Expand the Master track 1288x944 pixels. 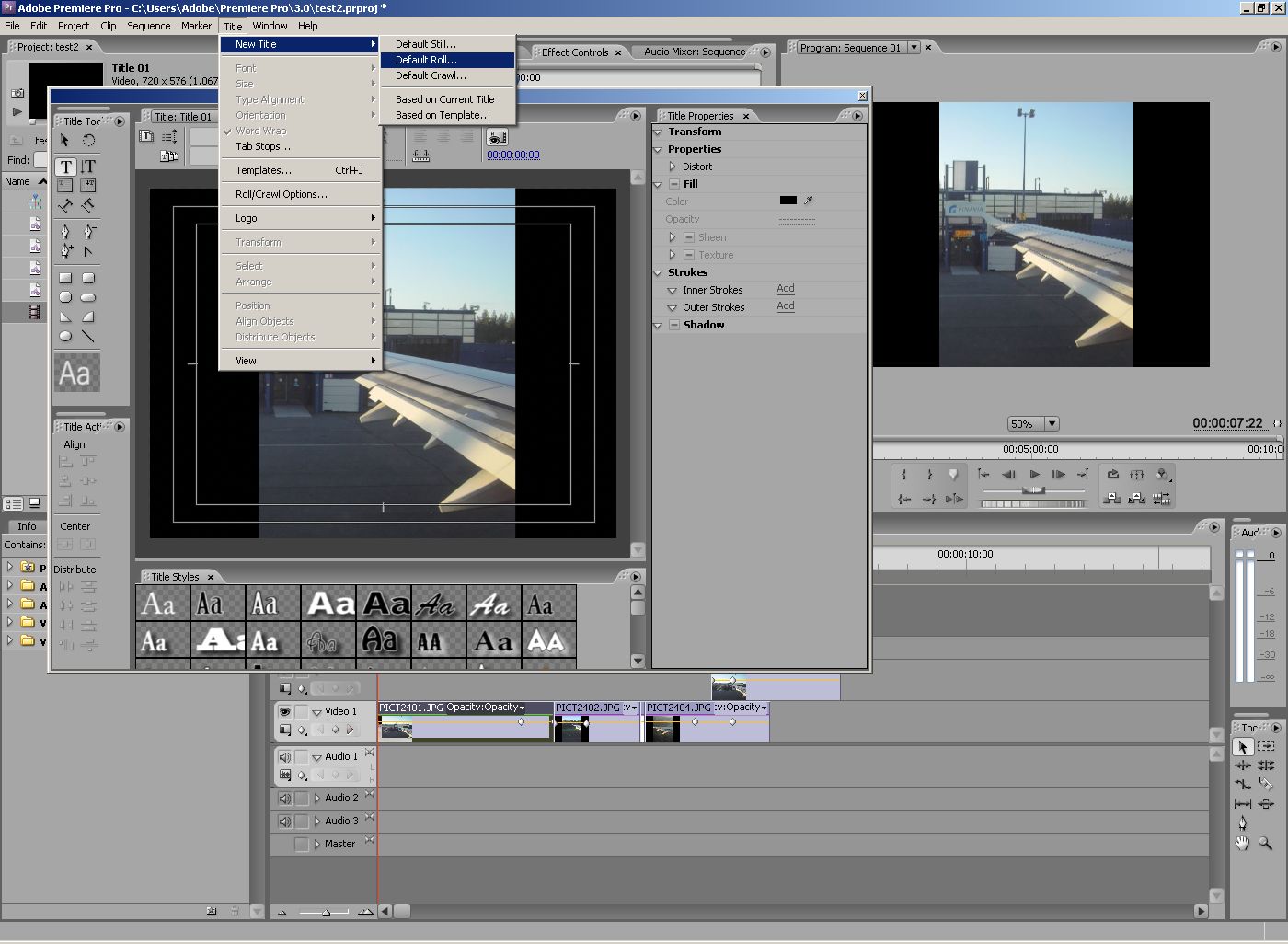317,845
